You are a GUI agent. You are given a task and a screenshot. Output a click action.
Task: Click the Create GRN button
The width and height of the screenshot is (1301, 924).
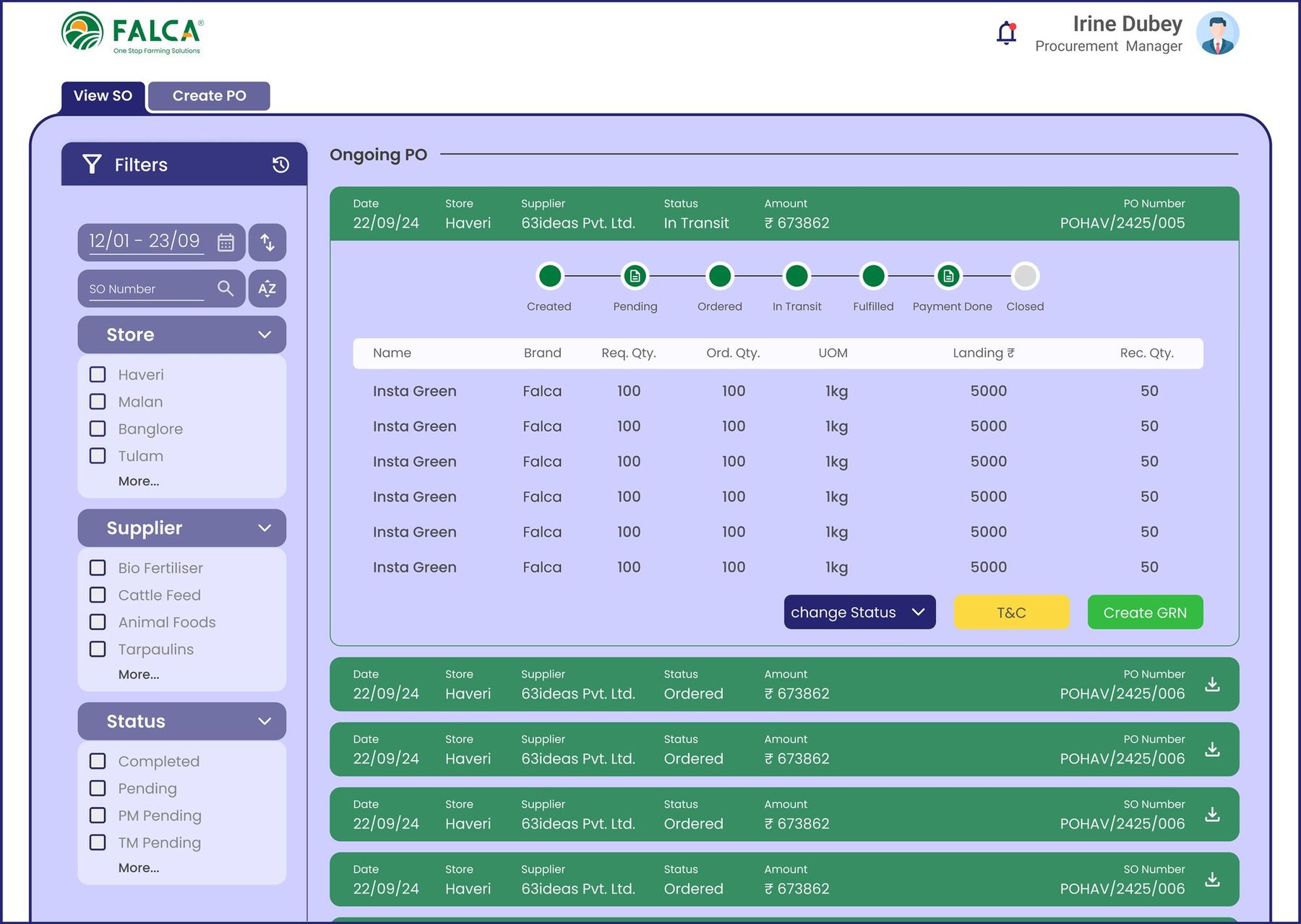1145,612
